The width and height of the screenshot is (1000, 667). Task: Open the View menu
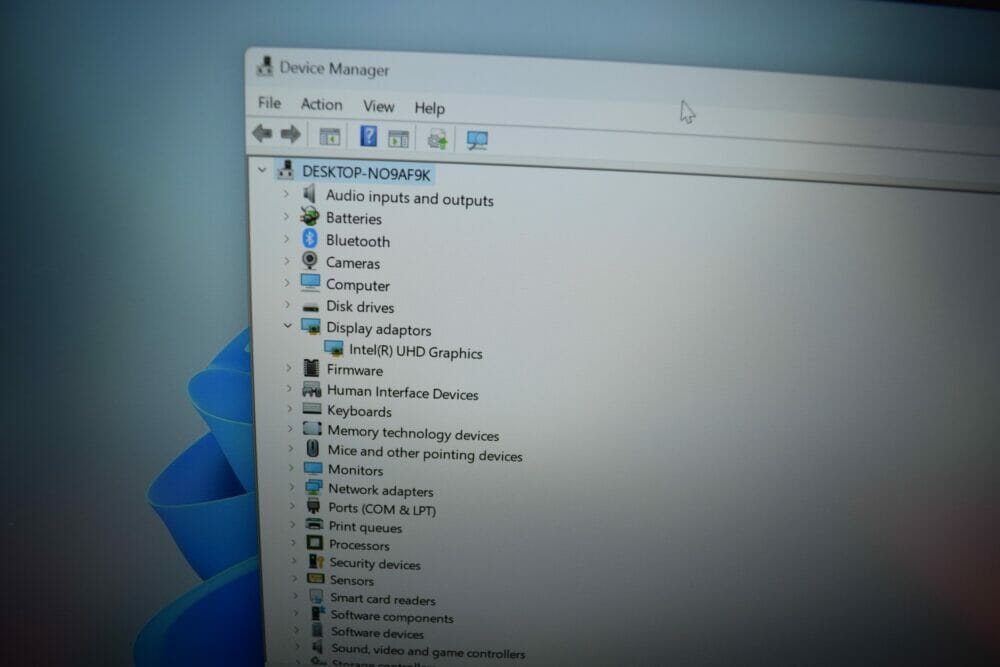coord(378,106)
